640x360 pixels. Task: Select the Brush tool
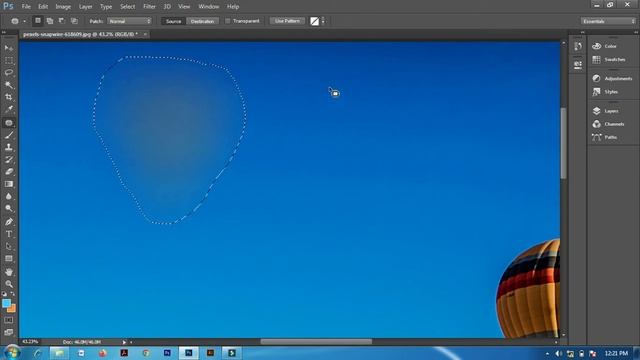point(9,135)
